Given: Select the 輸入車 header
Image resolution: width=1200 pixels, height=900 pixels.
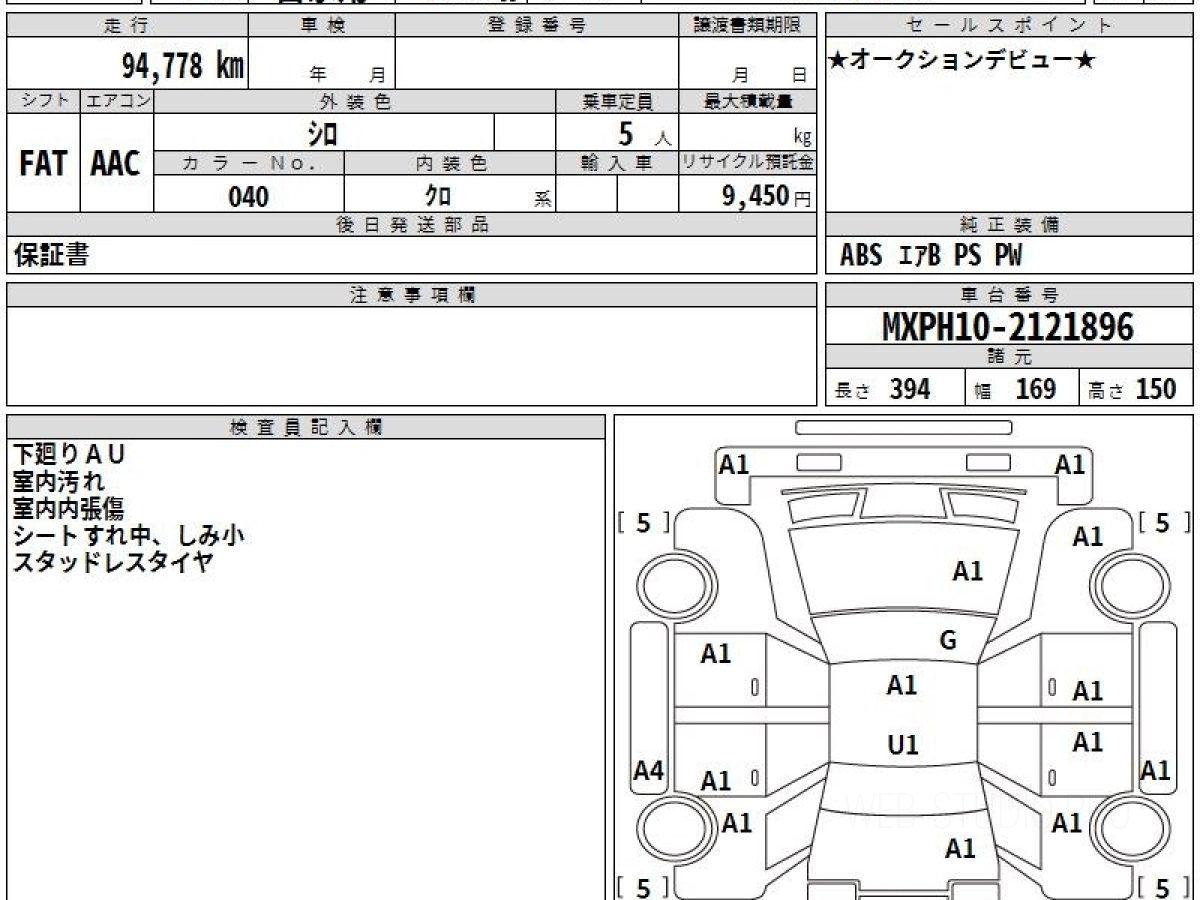Looking at the screenshot, I should 617,164.
